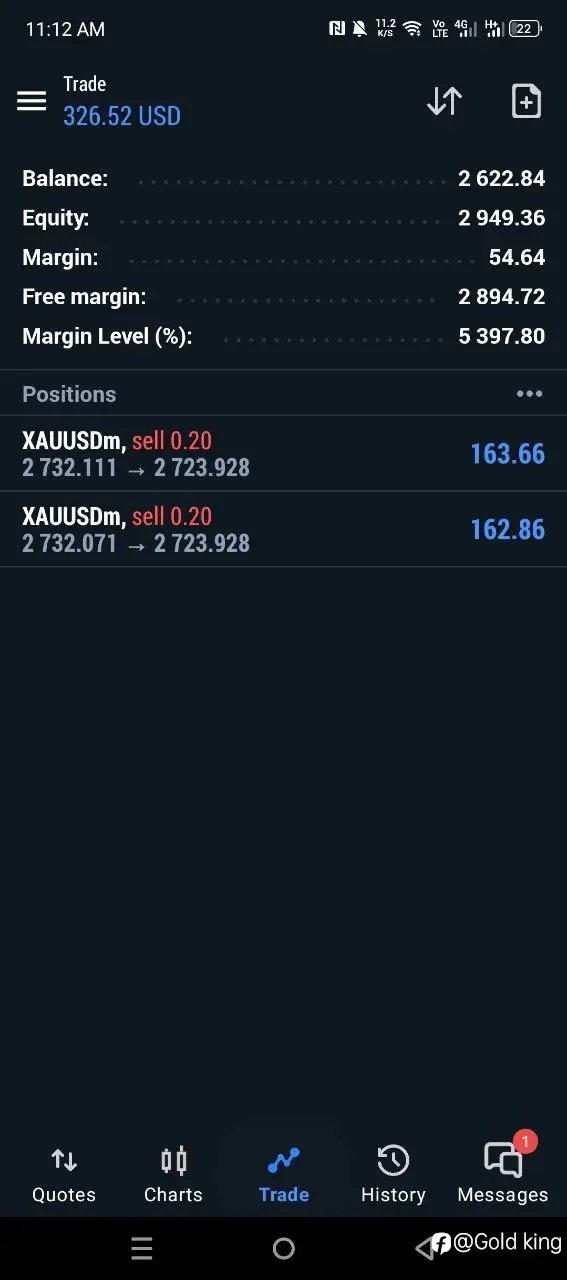This screenshot has width=567, height=1280.
Task: Open the hamburger menu icon
Action: [x=32, y=101]
